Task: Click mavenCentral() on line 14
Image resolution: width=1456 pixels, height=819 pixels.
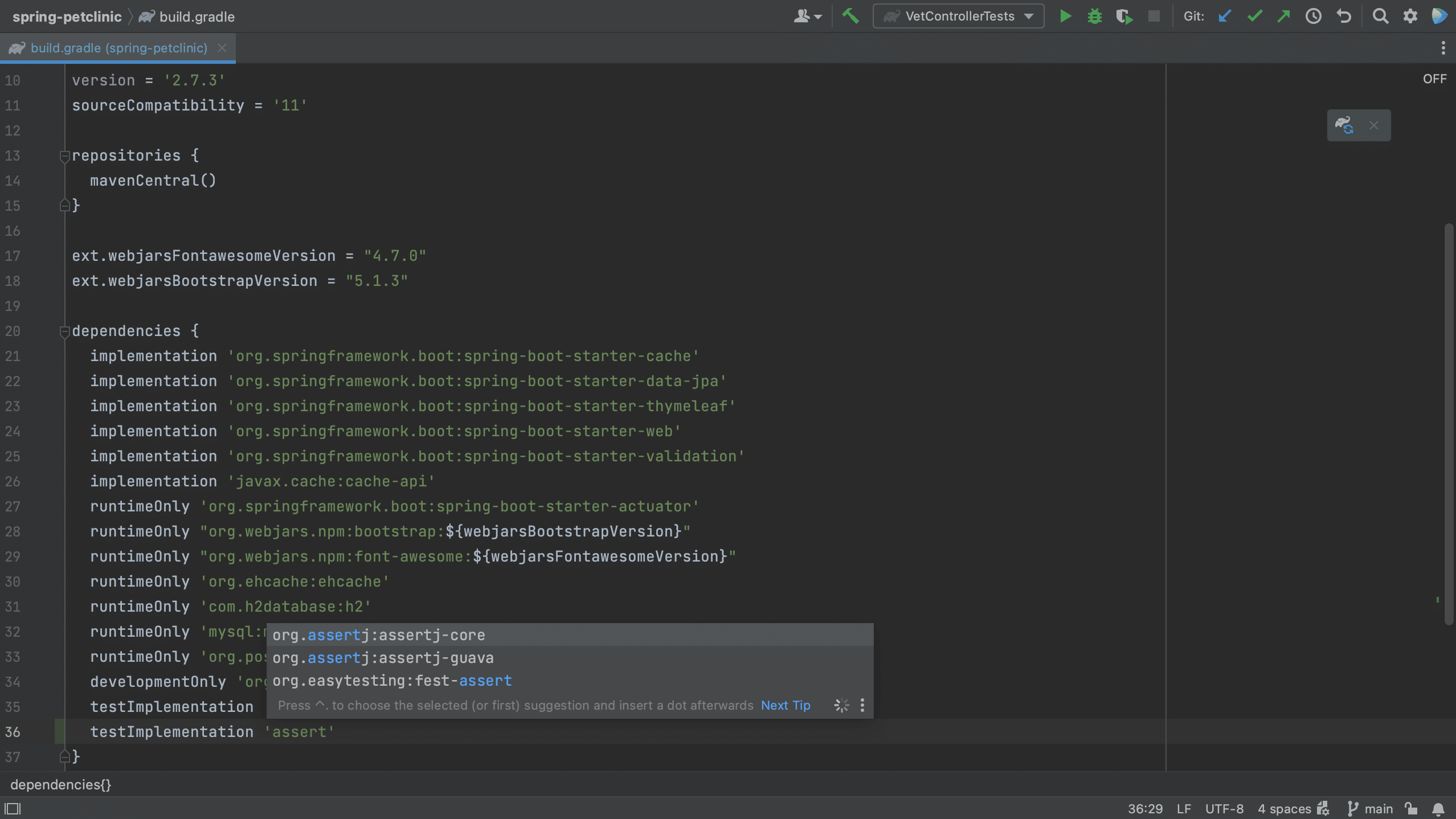Action: [x=153, y=181]
